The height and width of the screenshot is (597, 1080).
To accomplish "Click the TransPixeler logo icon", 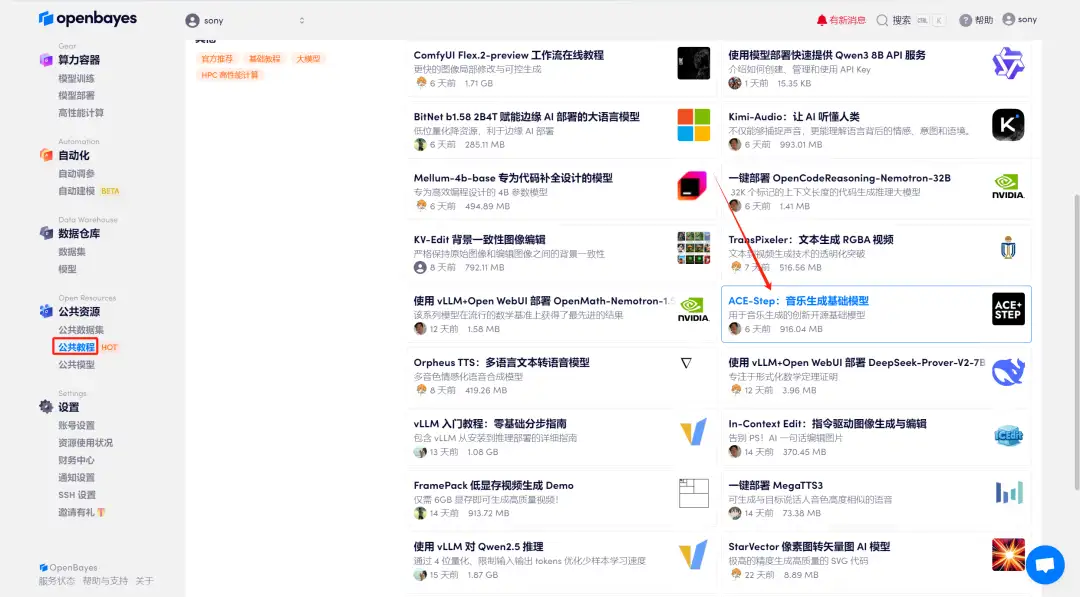I will pyautogui.click(x=1008, y=248).
